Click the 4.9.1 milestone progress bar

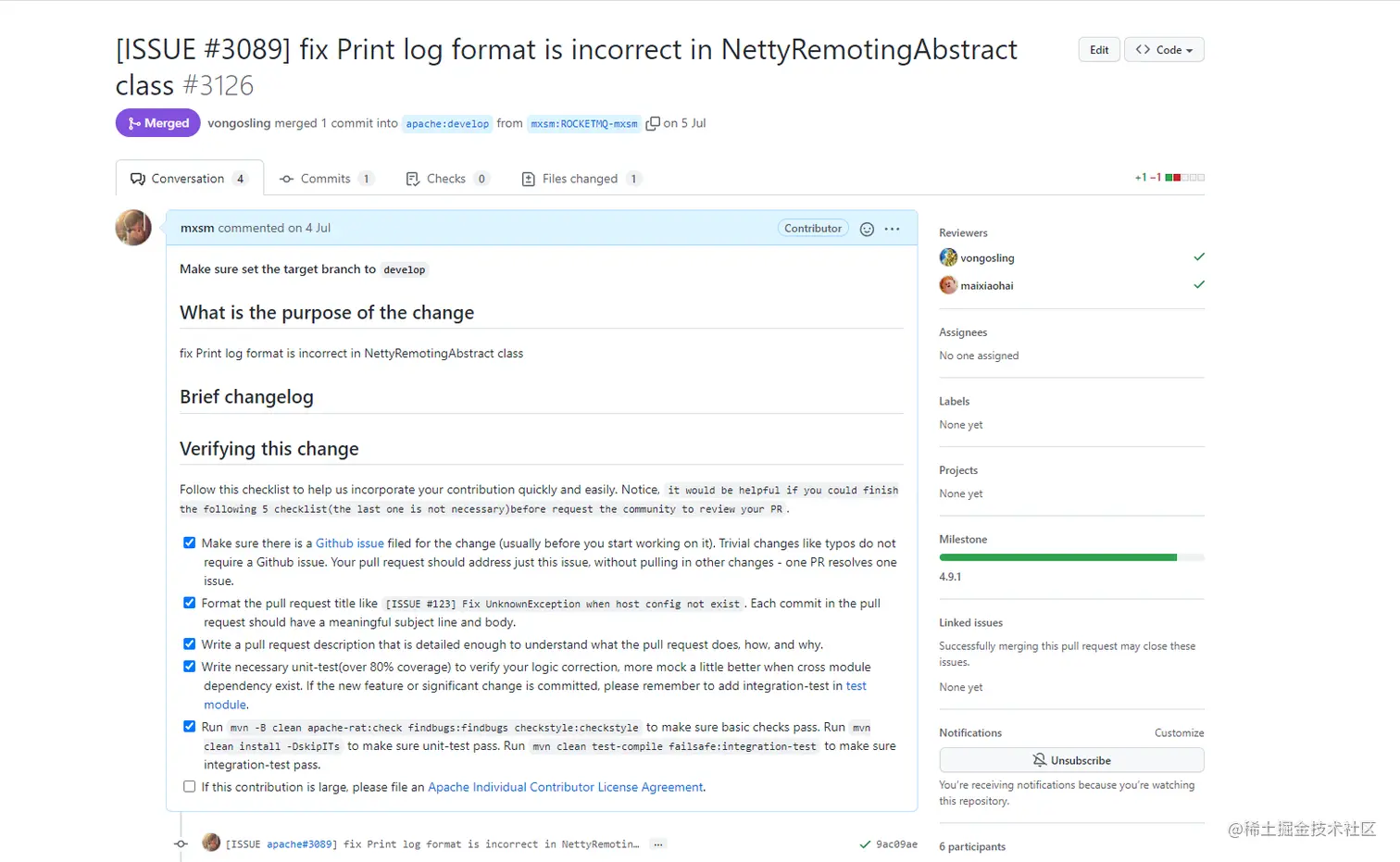pos(1071,557)
